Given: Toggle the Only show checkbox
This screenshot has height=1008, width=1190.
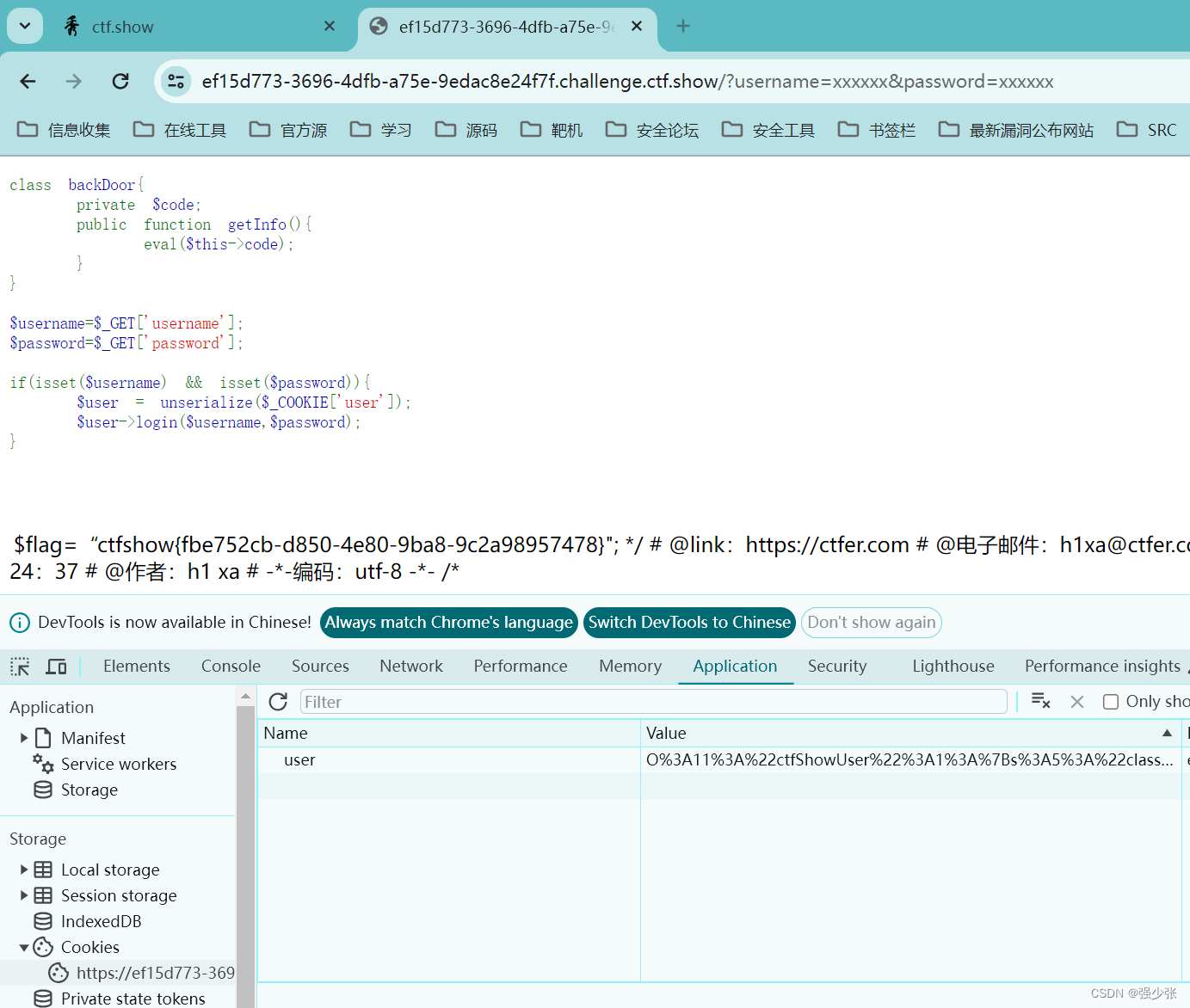Looking at the screenshot, I should 1111,702.
